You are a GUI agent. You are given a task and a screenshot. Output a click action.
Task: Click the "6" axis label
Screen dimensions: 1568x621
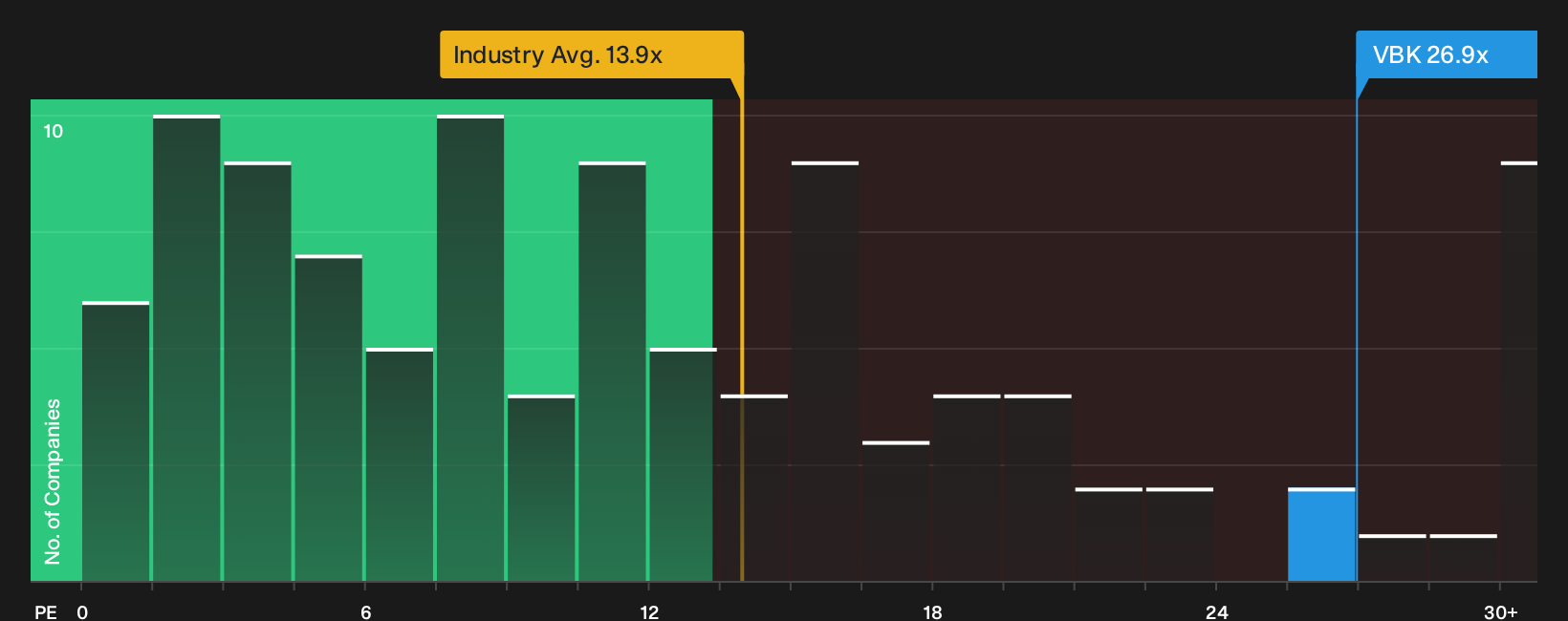tap(366, 611)
